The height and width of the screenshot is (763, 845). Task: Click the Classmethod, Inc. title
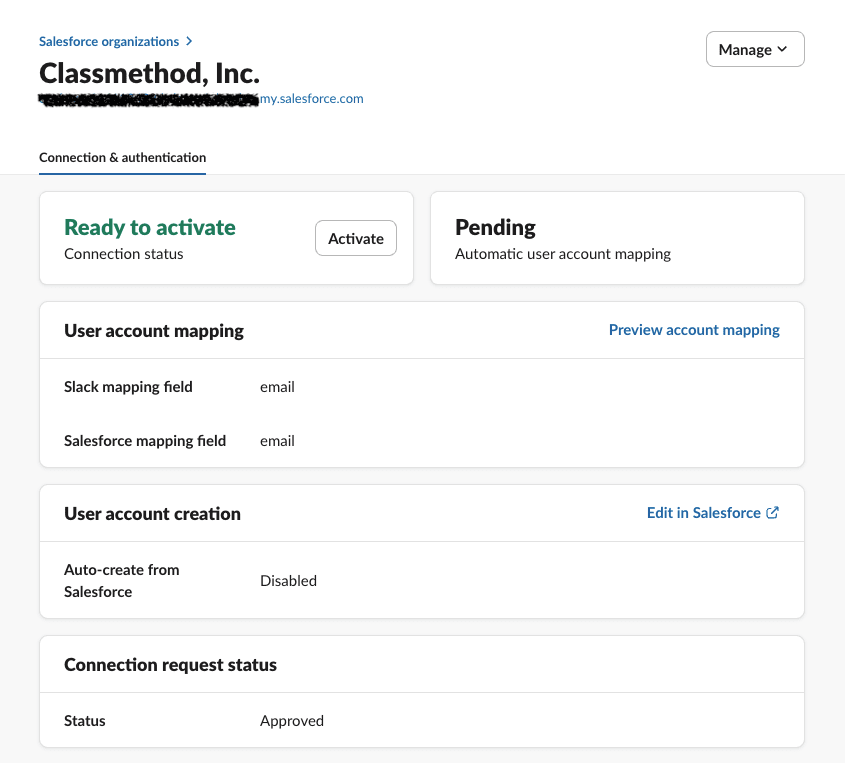click(x=149, y=73)
